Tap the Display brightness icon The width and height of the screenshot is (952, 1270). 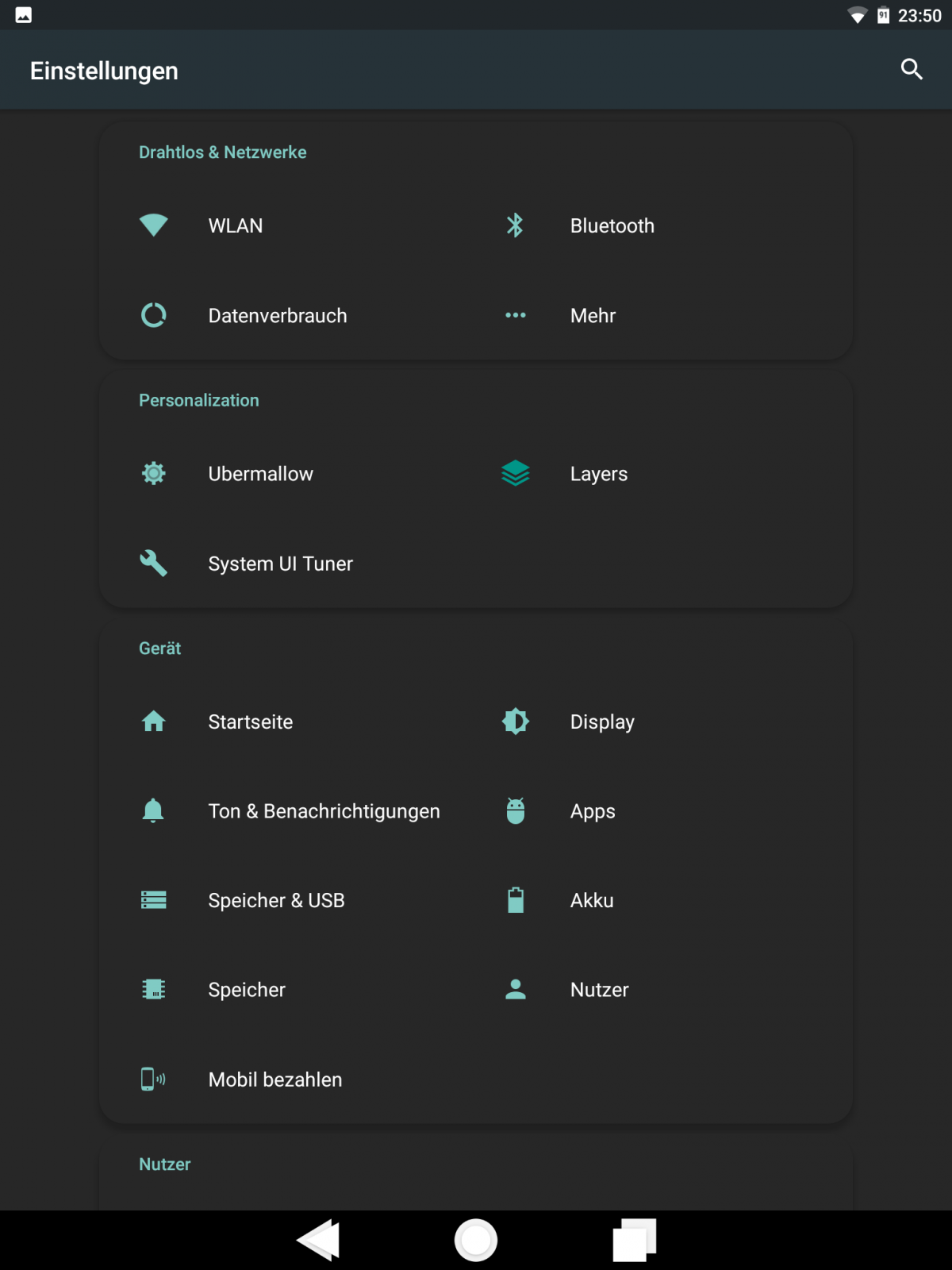click(x=515, y=722)
